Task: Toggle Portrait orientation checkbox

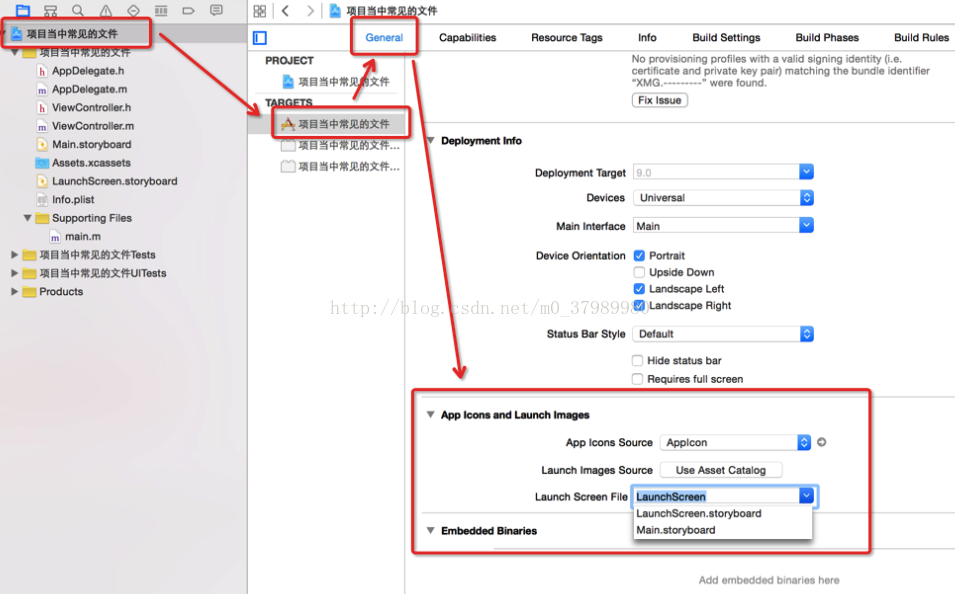Action: [639, 255]
